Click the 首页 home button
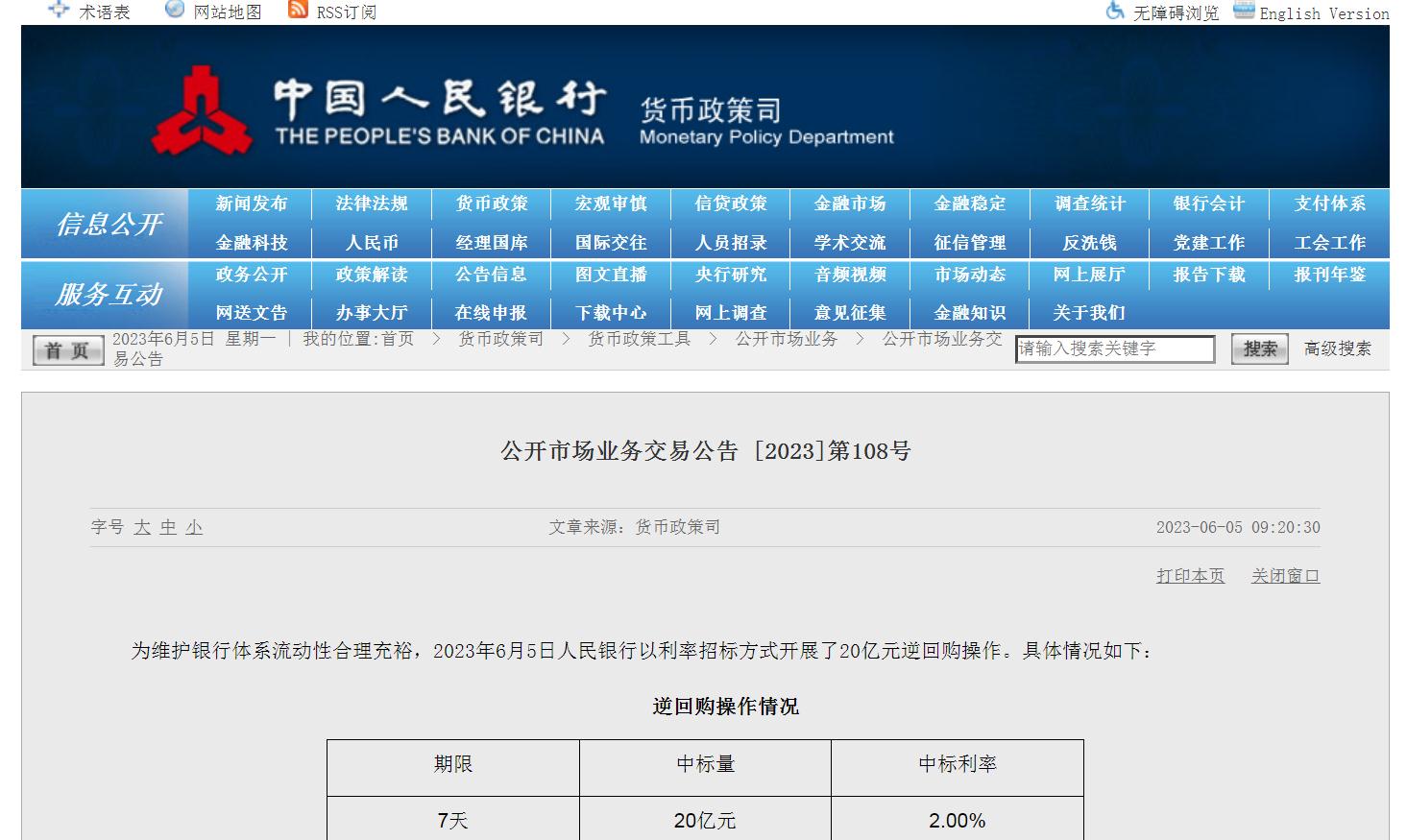1407x840 pixels. pyautogui.click(x=67, y=350)
